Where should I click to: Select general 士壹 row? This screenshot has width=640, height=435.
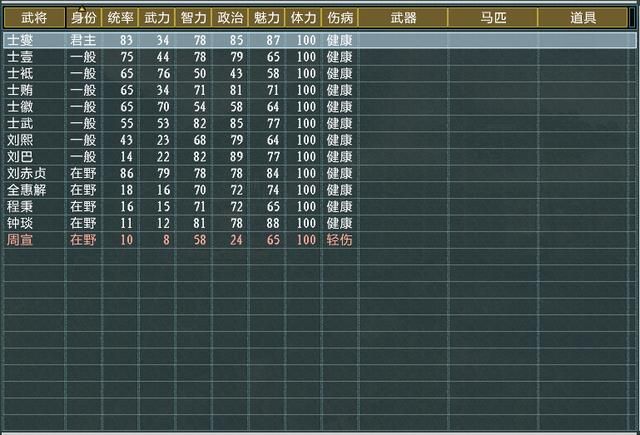point(320,57)
